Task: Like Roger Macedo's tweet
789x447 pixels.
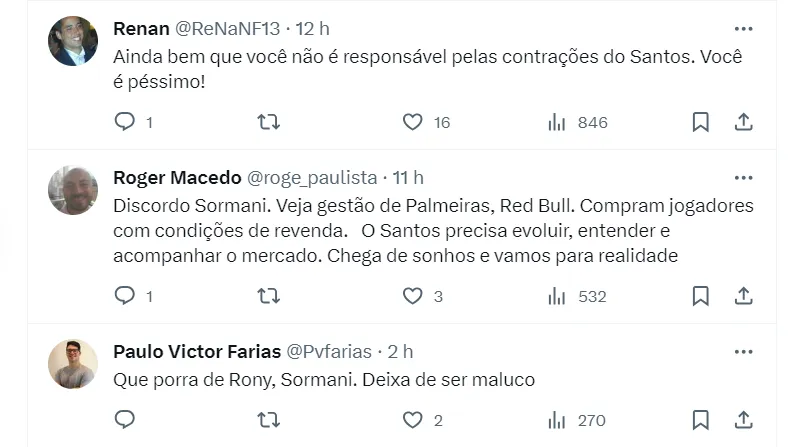Action: (412, 296)
